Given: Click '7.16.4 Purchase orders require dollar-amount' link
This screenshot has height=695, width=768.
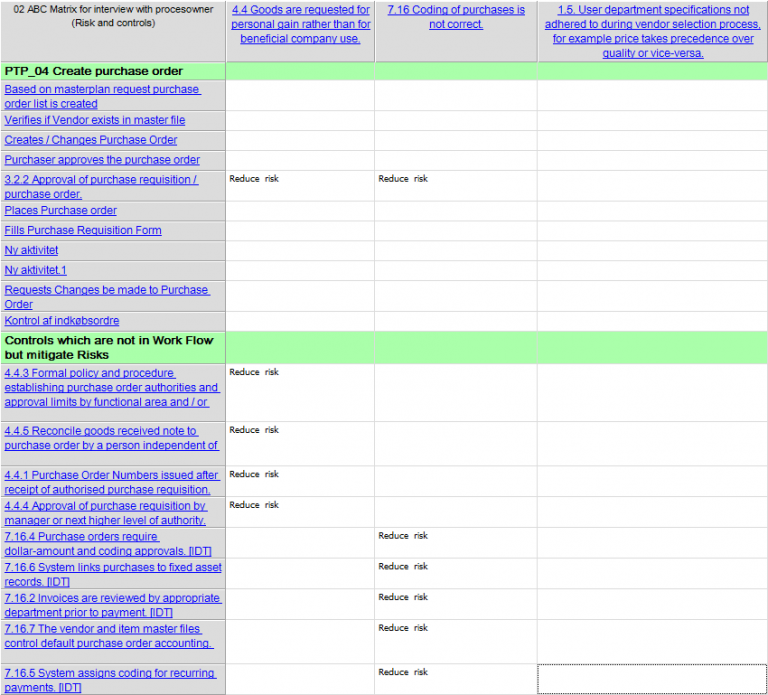Looking at the screenshot, I should [108, 544].
